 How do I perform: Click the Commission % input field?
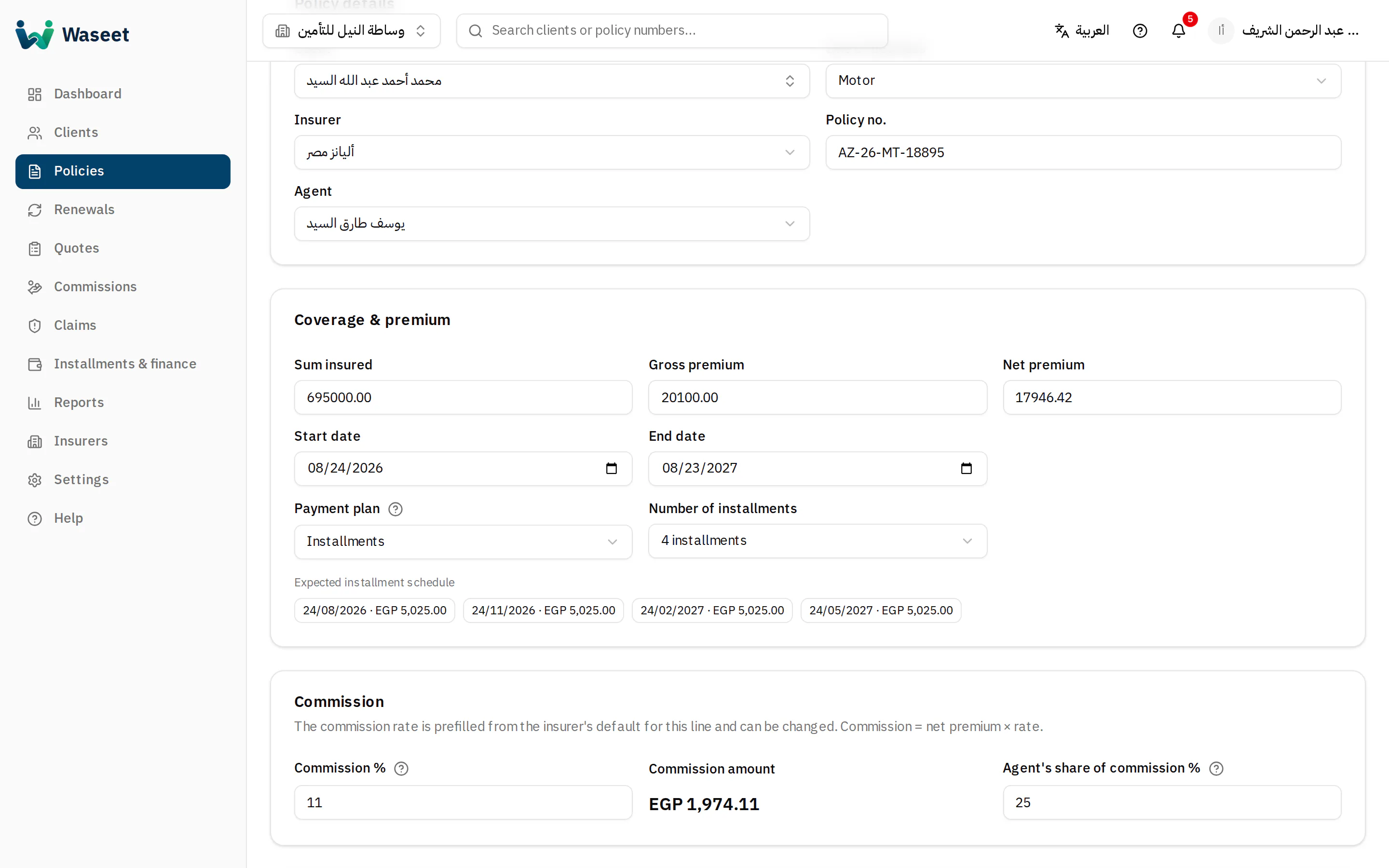click(463, 802)
